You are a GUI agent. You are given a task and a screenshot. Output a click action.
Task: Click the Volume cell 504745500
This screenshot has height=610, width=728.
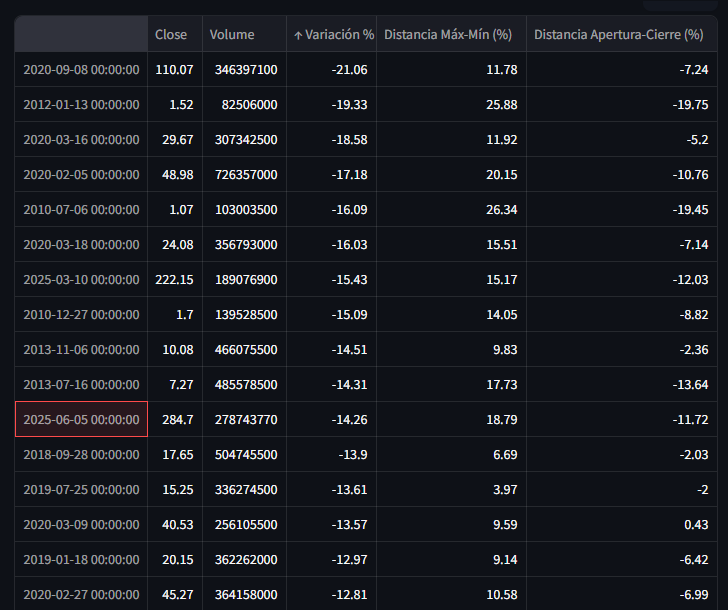[244, 454]
